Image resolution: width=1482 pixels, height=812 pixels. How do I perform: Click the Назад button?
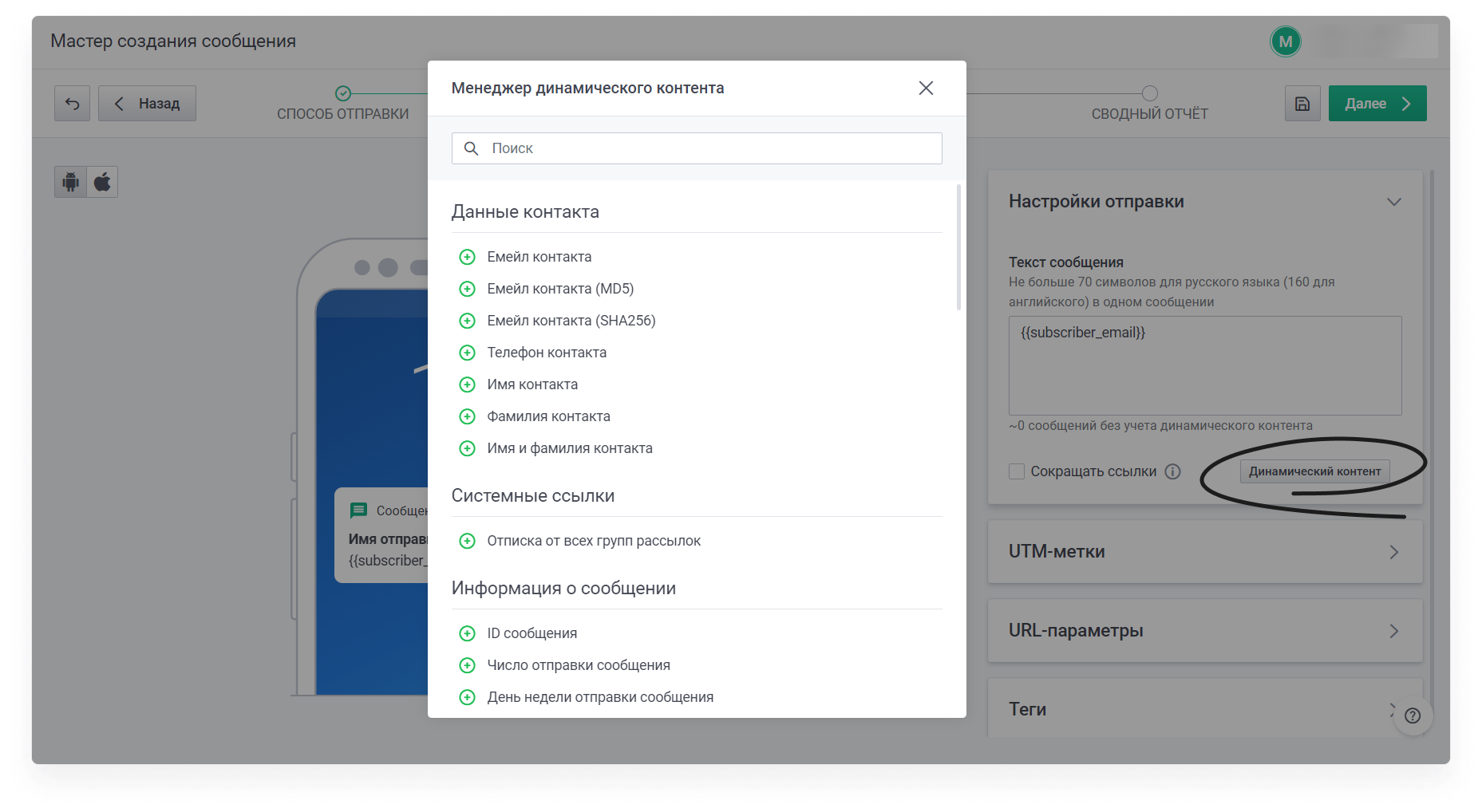(x=147, y=104)
